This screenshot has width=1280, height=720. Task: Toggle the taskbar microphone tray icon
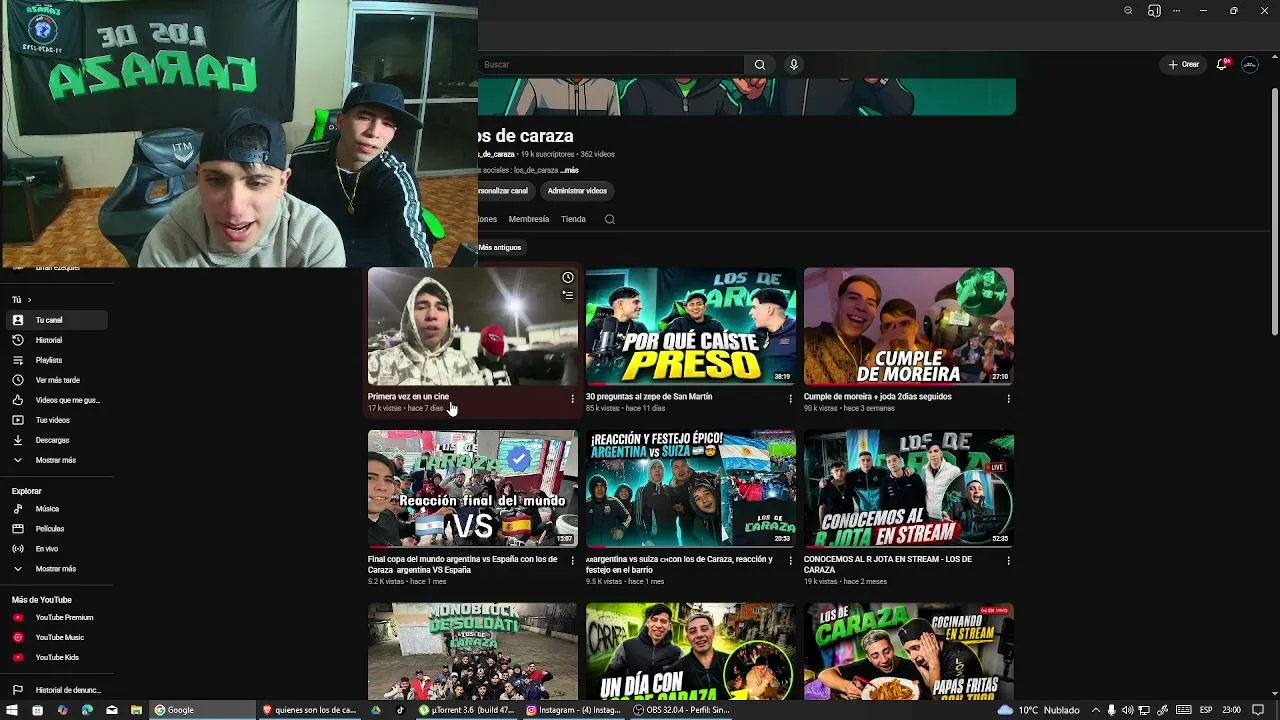[x=1112, y=710]
